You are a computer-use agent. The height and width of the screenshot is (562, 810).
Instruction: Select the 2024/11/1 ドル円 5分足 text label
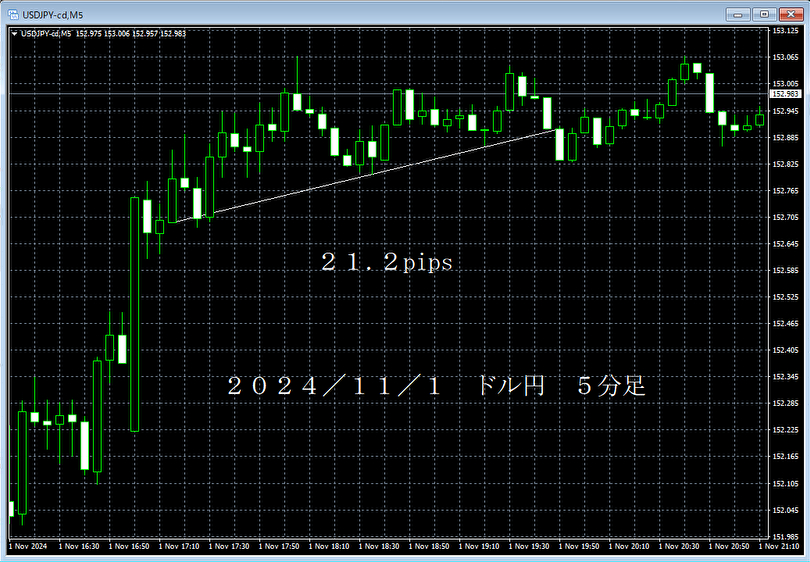pos(437,386)
